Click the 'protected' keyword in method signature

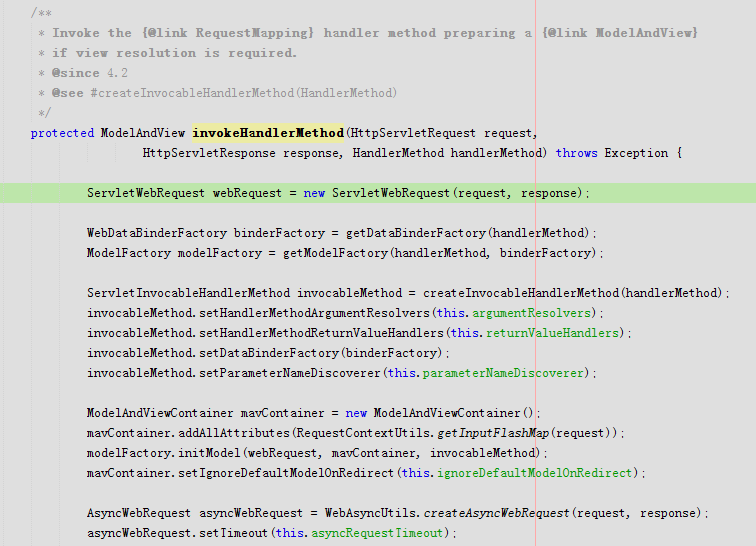tap(62, 133)
